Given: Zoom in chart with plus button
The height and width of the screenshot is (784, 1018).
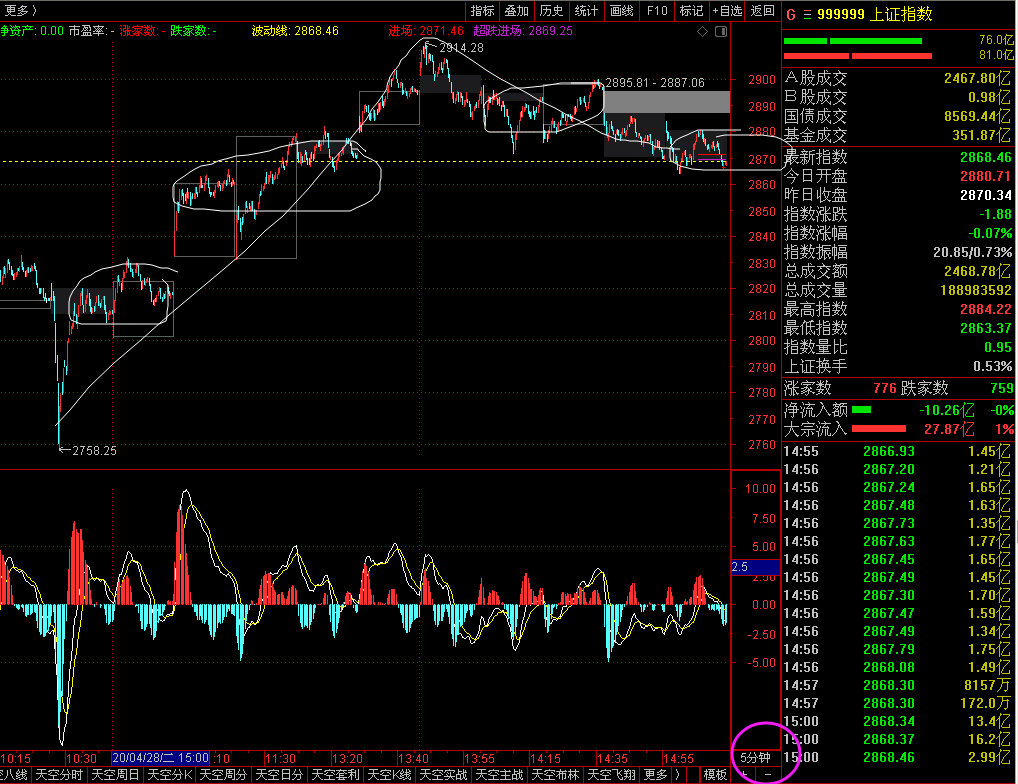Looking at the screenshot, I should point(743,775).
